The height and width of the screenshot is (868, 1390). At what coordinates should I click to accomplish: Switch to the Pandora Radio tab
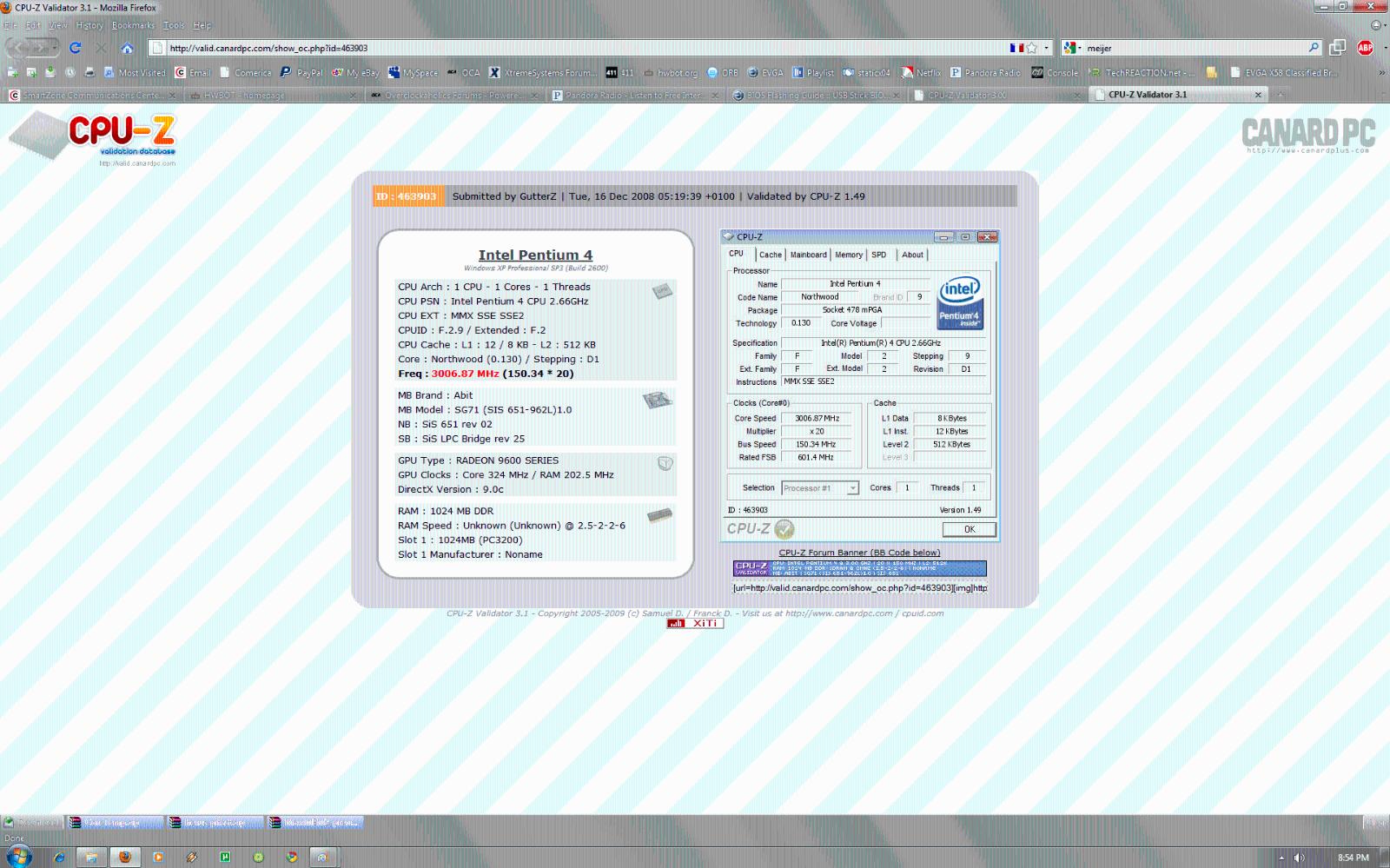tap(634, 95)
